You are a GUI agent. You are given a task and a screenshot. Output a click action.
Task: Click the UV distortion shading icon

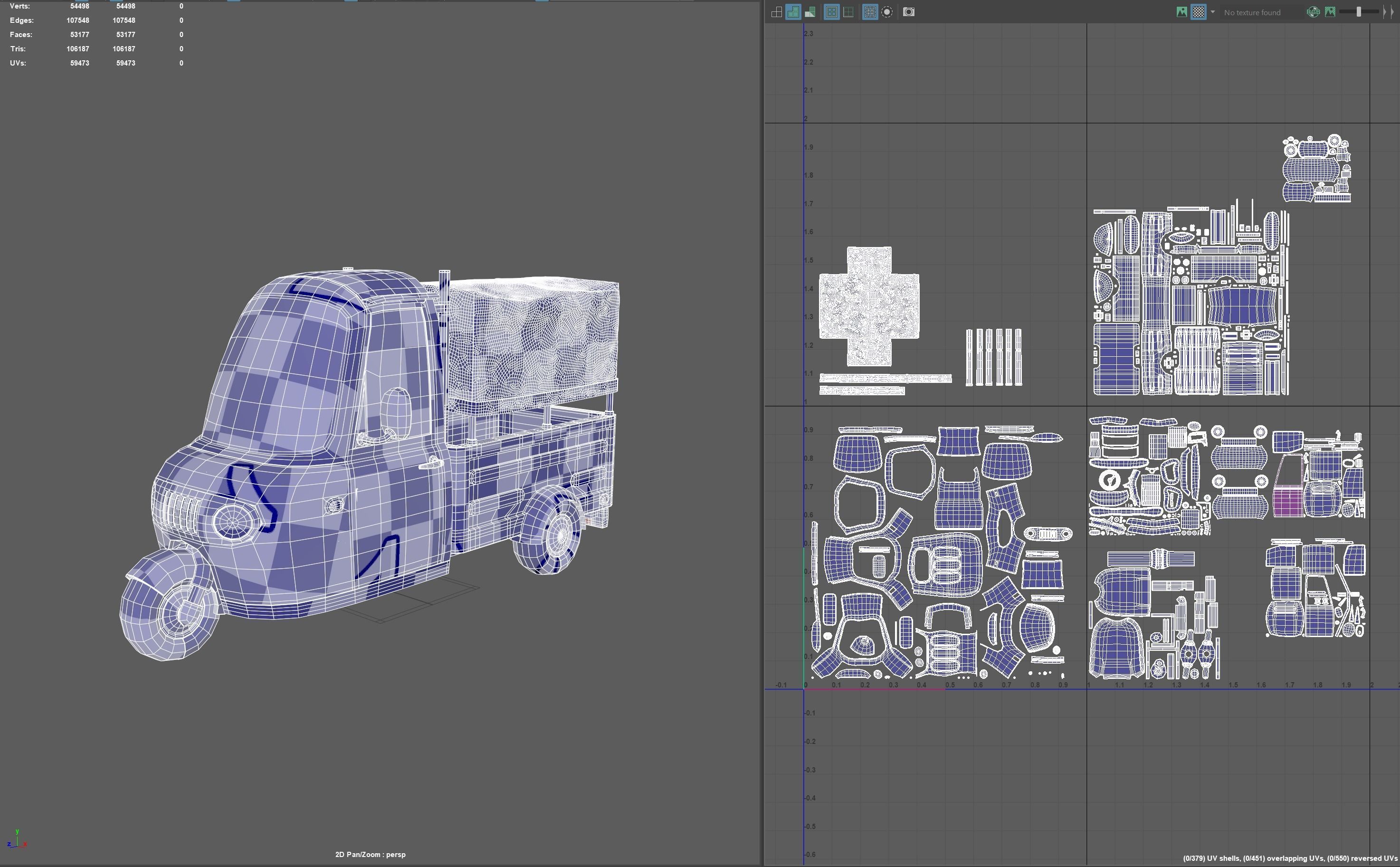point(810,12)
